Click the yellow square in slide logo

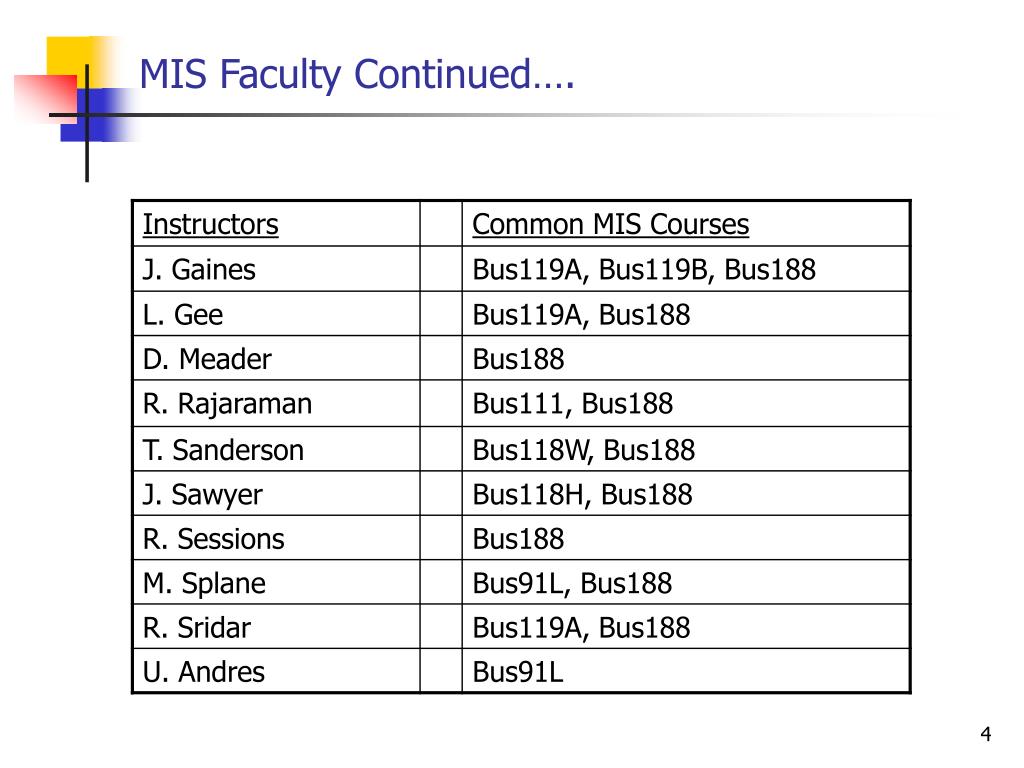tap(75, 59)
